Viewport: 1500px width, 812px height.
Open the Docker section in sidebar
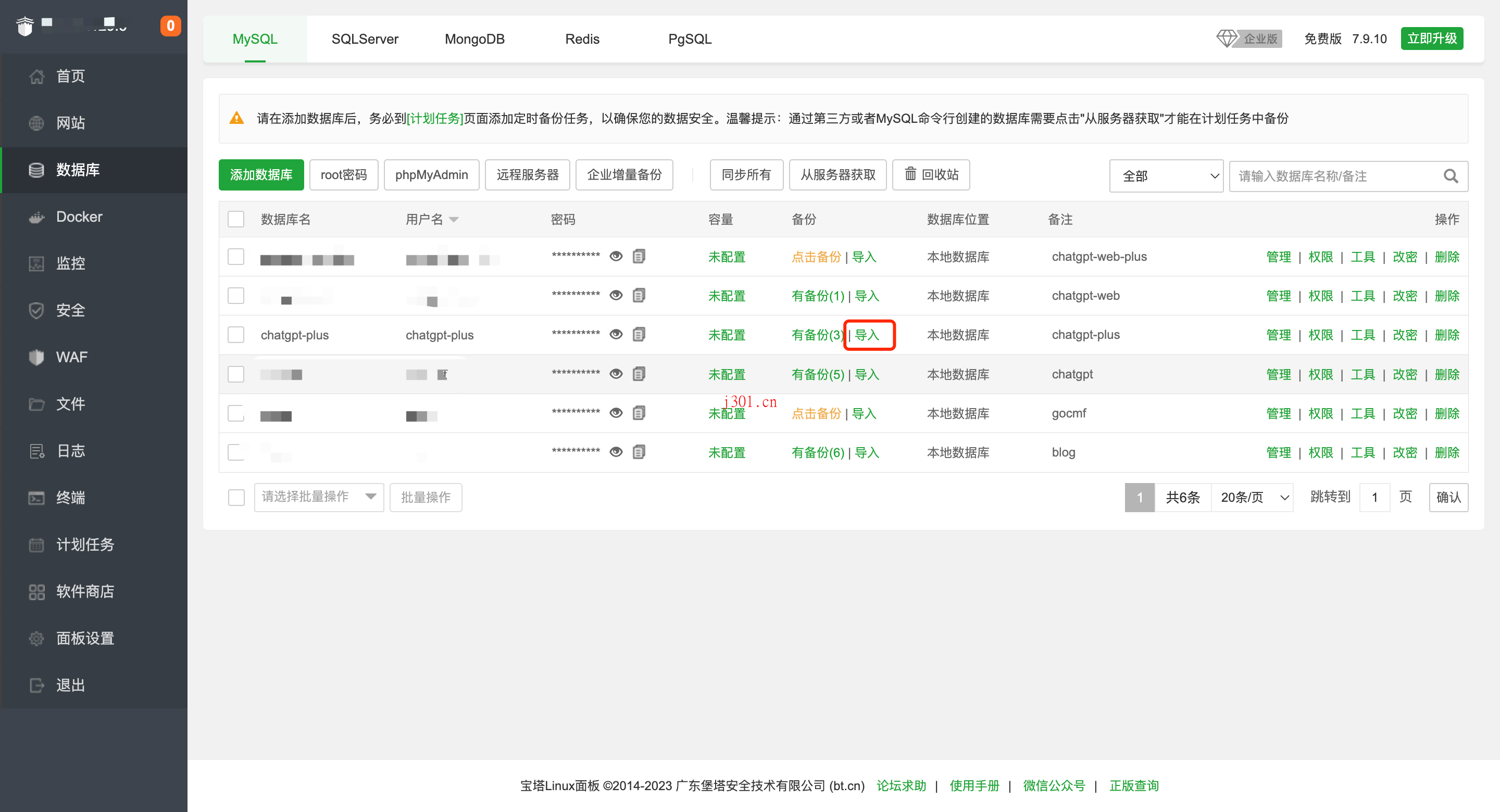coord(79,216)
